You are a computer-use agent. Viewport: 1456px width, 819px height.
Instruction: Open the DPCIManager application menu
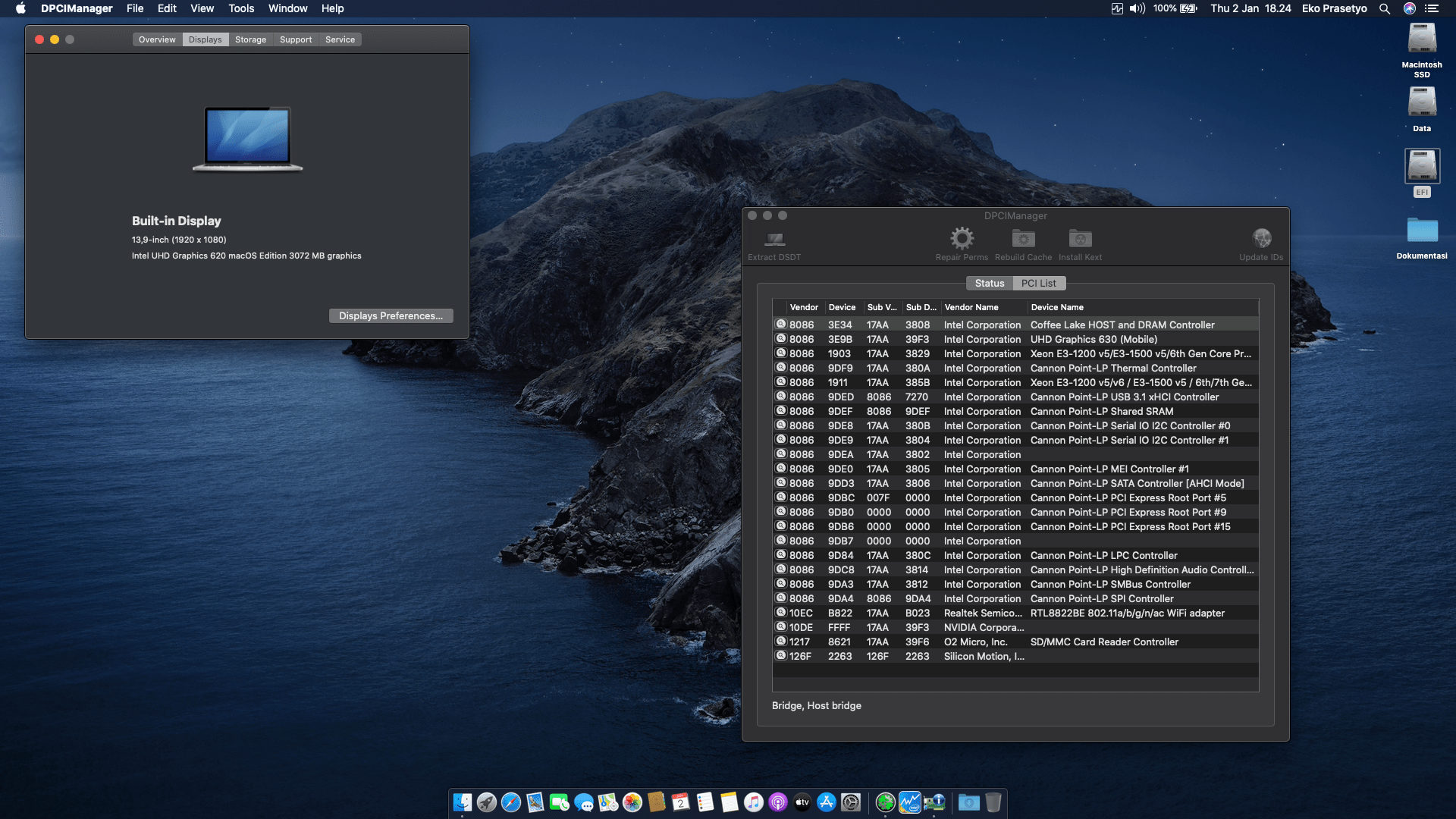click(x=77, y=8)
